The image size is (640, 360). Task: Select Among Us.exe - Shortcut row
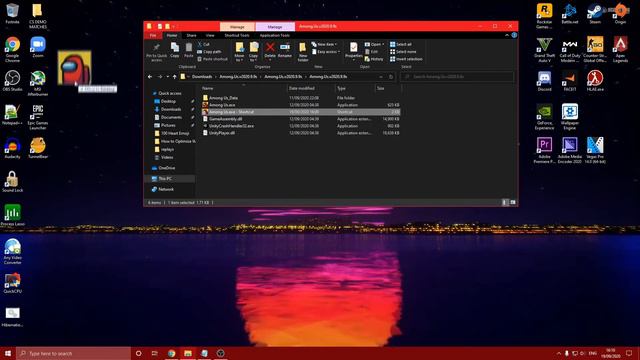click(300, 112)
